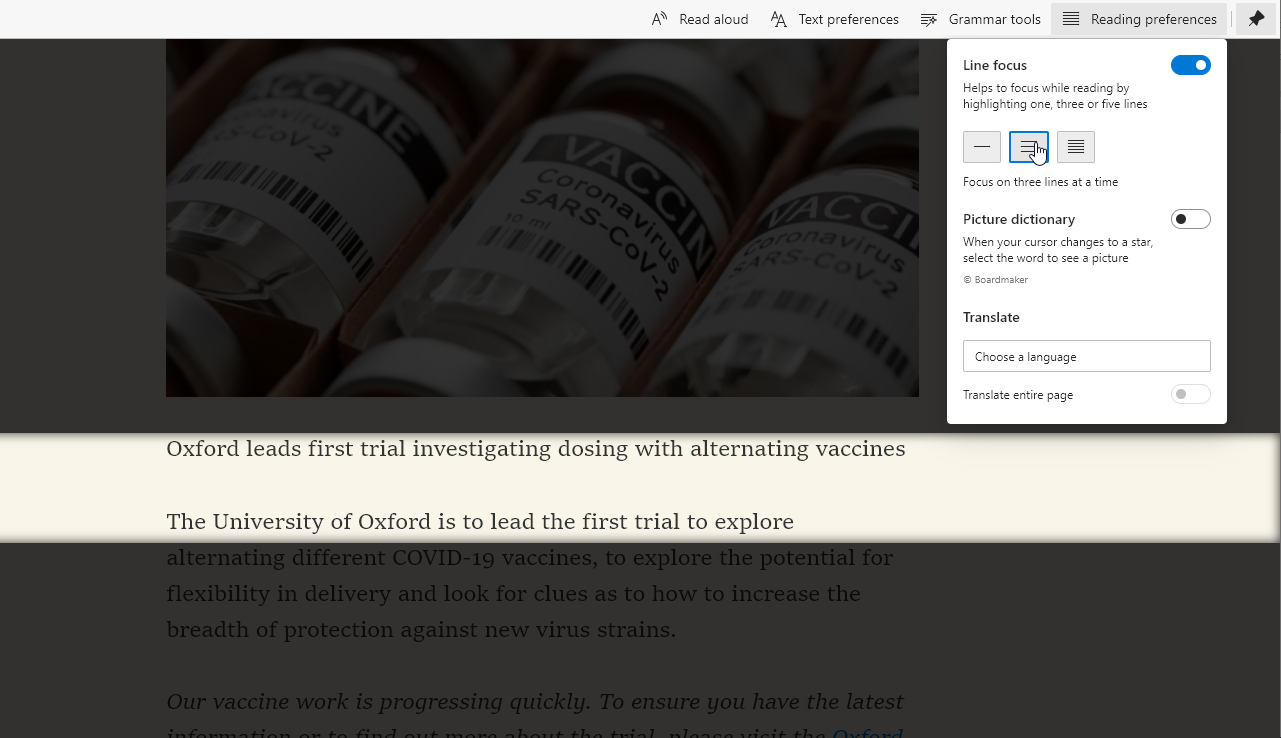Click the vaccine vials article image
Viewport: 1281px width, 738px height.
pos(542,218)
